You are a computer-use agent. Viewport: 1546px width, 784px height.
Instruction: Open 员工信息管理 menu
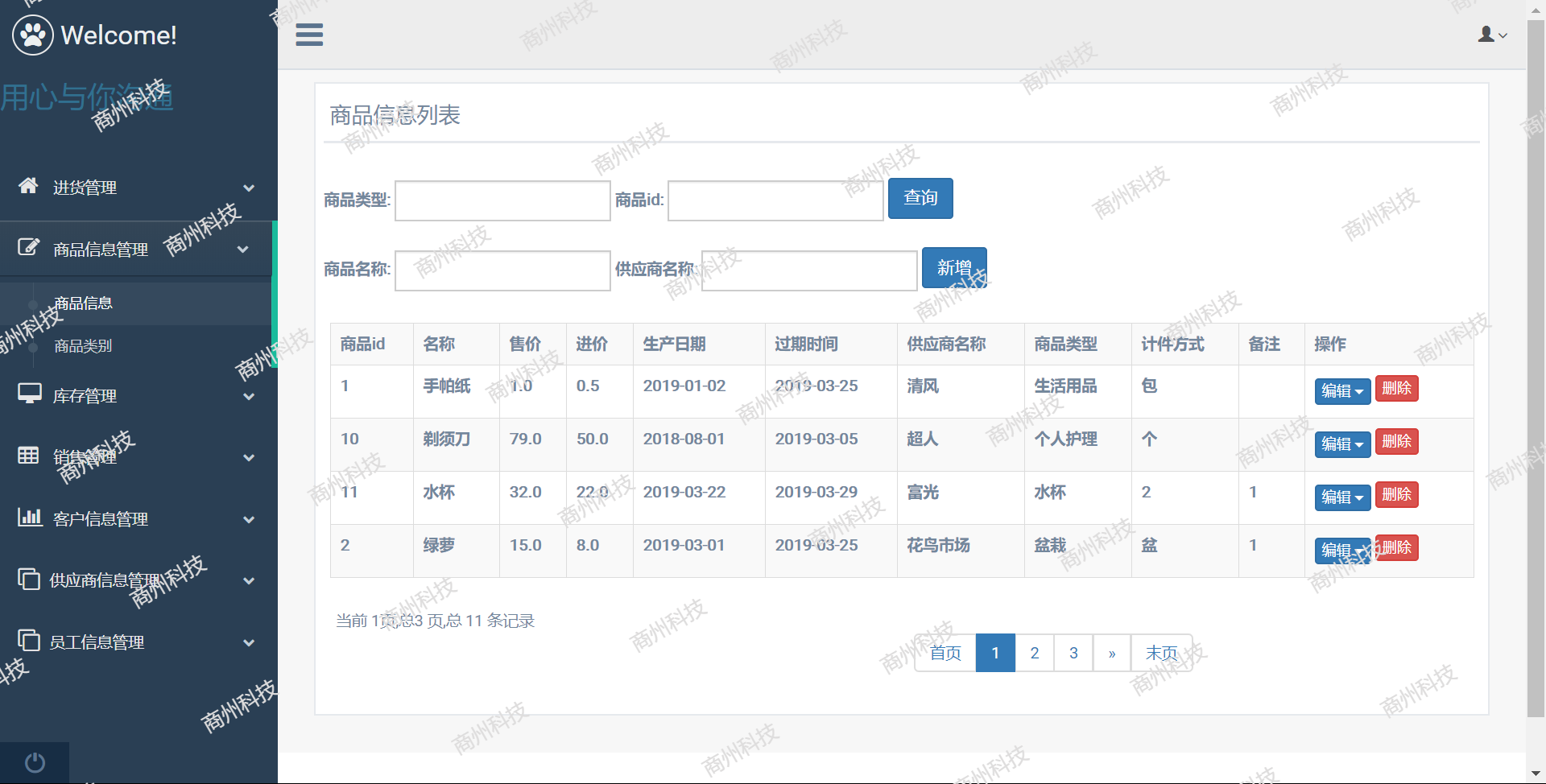pyautogui.click(x=137, y=642)
